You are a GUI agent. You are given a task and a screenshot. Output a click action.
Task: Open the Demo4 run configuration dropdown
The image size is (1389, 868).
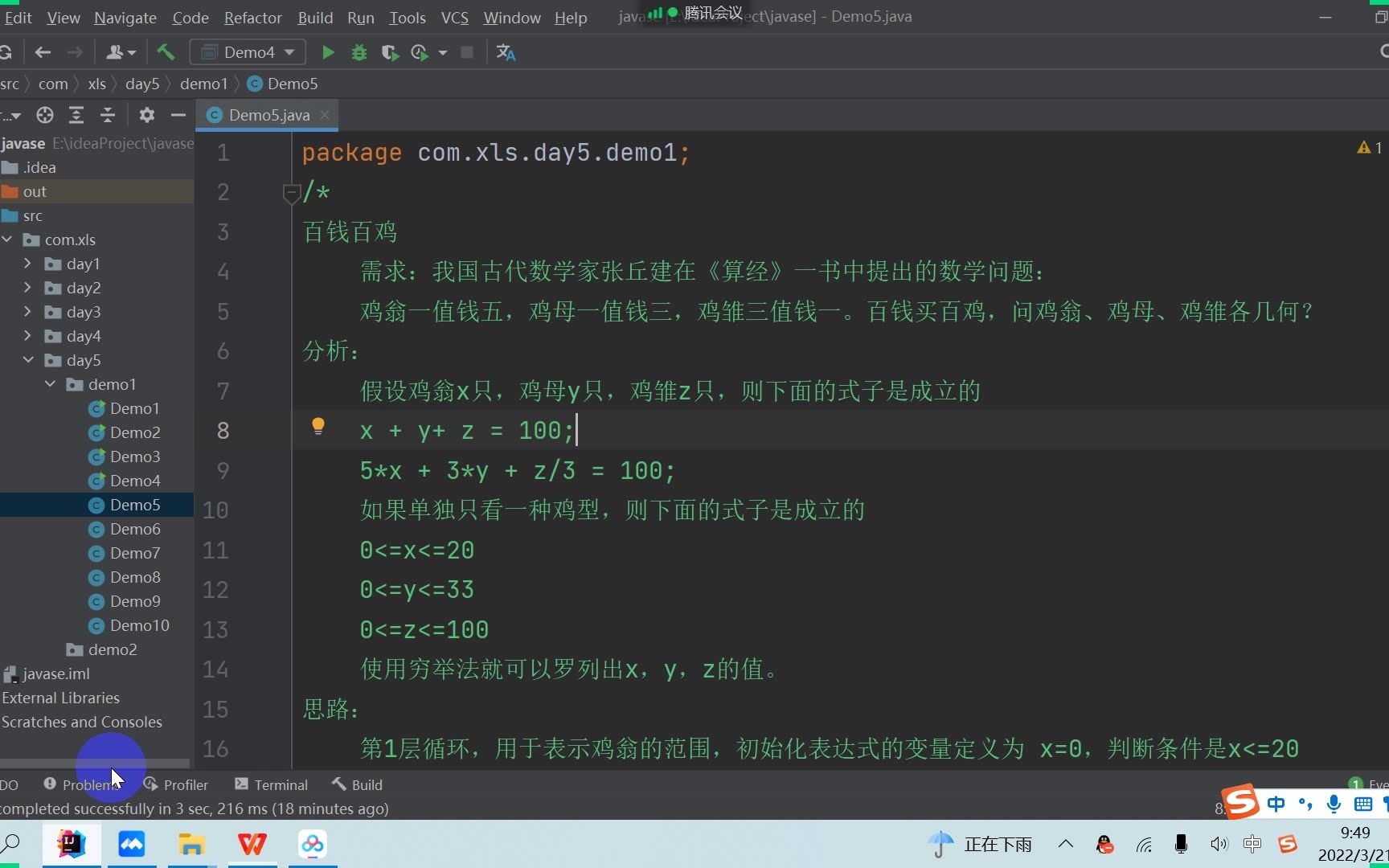(x=248, y=52)
